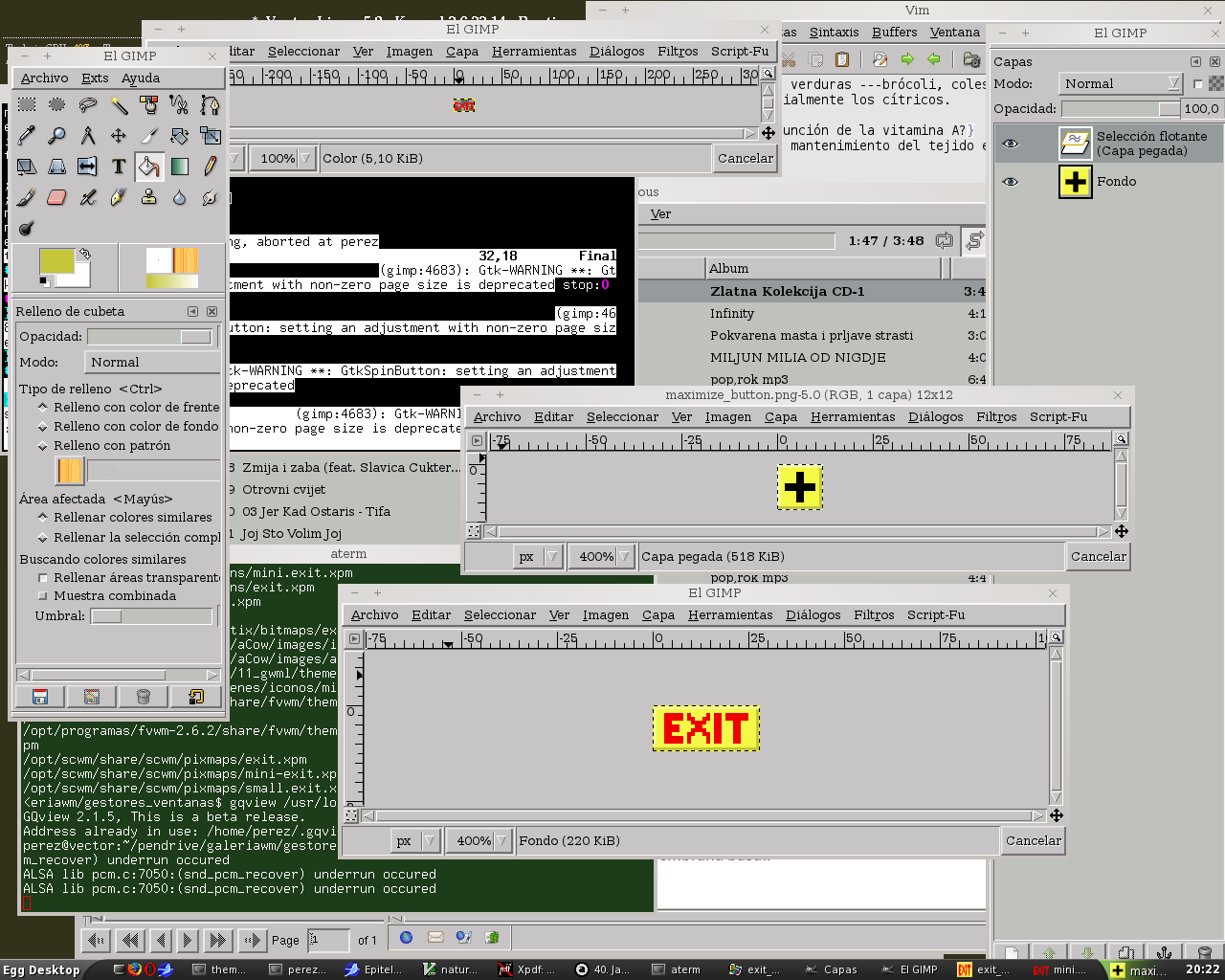The width and height of the screenshot is (1225, 980).
Task: Open Filtros menu in exit image window
Action: (x=874, y=614)
